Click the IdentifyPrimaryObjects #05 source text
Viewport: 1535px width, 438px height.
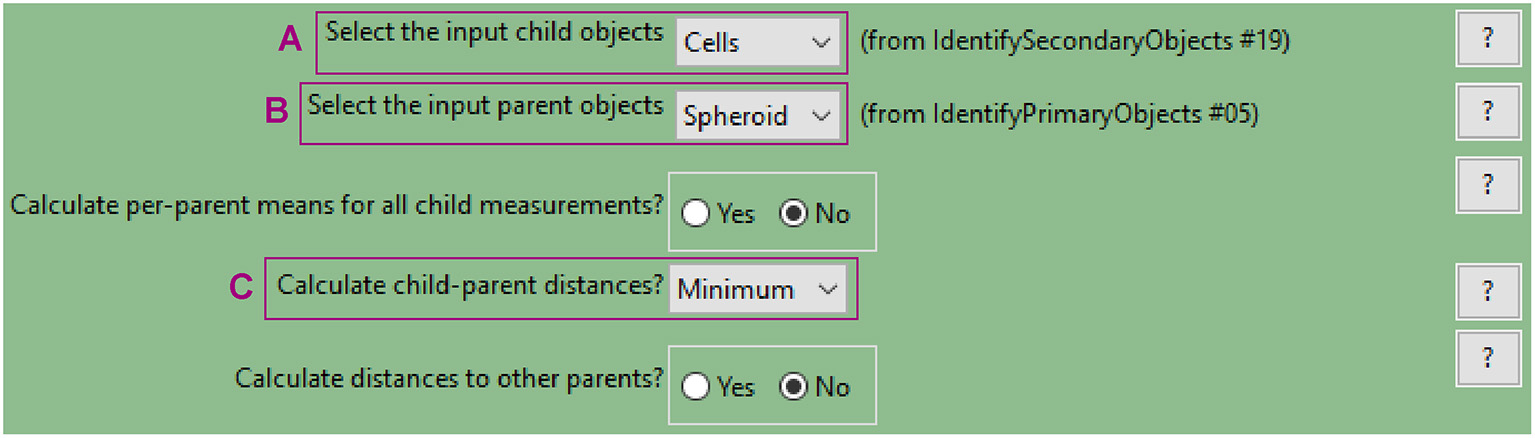1058,115
